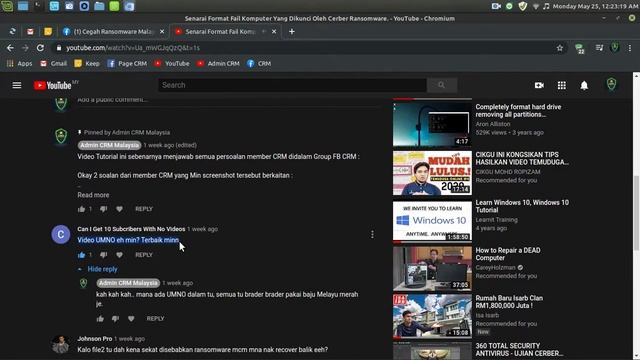Open the account avatar menu

611,84
